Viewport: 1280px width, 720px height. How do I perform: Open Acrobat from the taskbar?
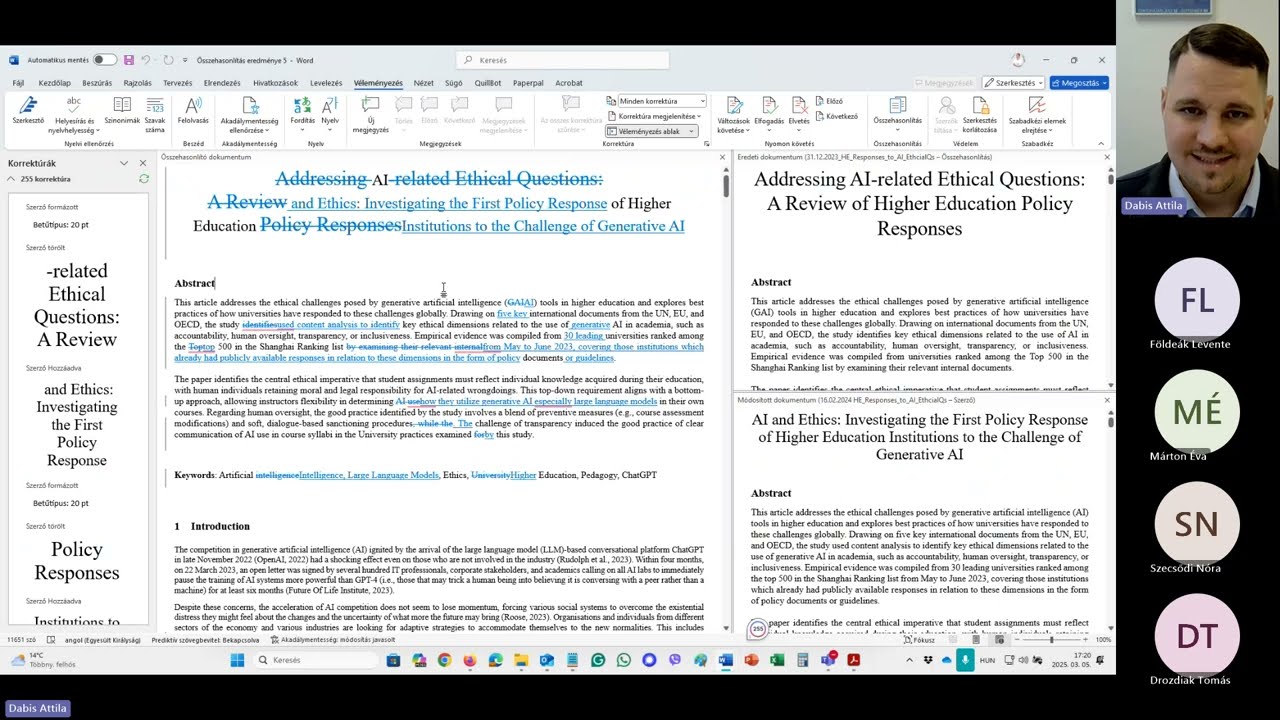tap(853, 660)
